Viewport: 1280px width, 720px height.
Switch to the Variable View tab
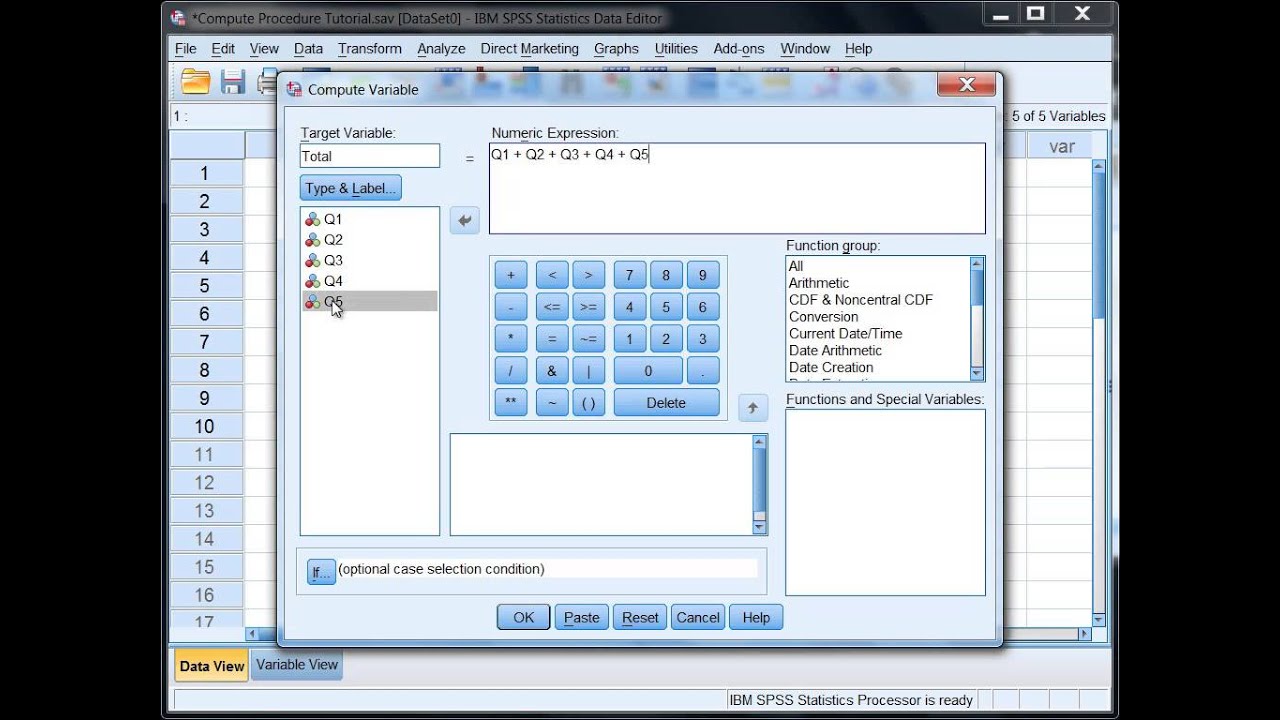click(x=297, y=665)
